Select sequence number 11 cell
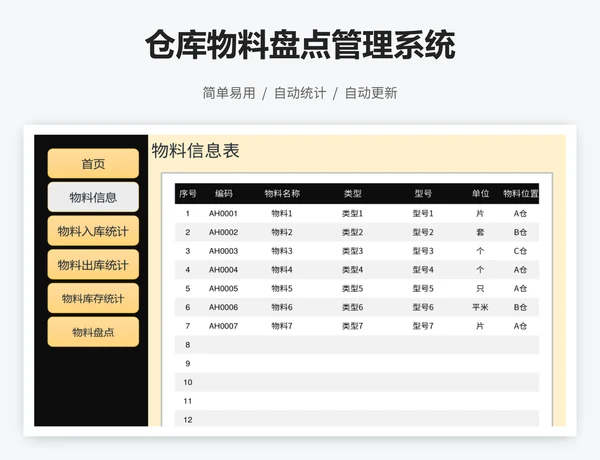This screenshot has width=600, height=460. point(188,401)
